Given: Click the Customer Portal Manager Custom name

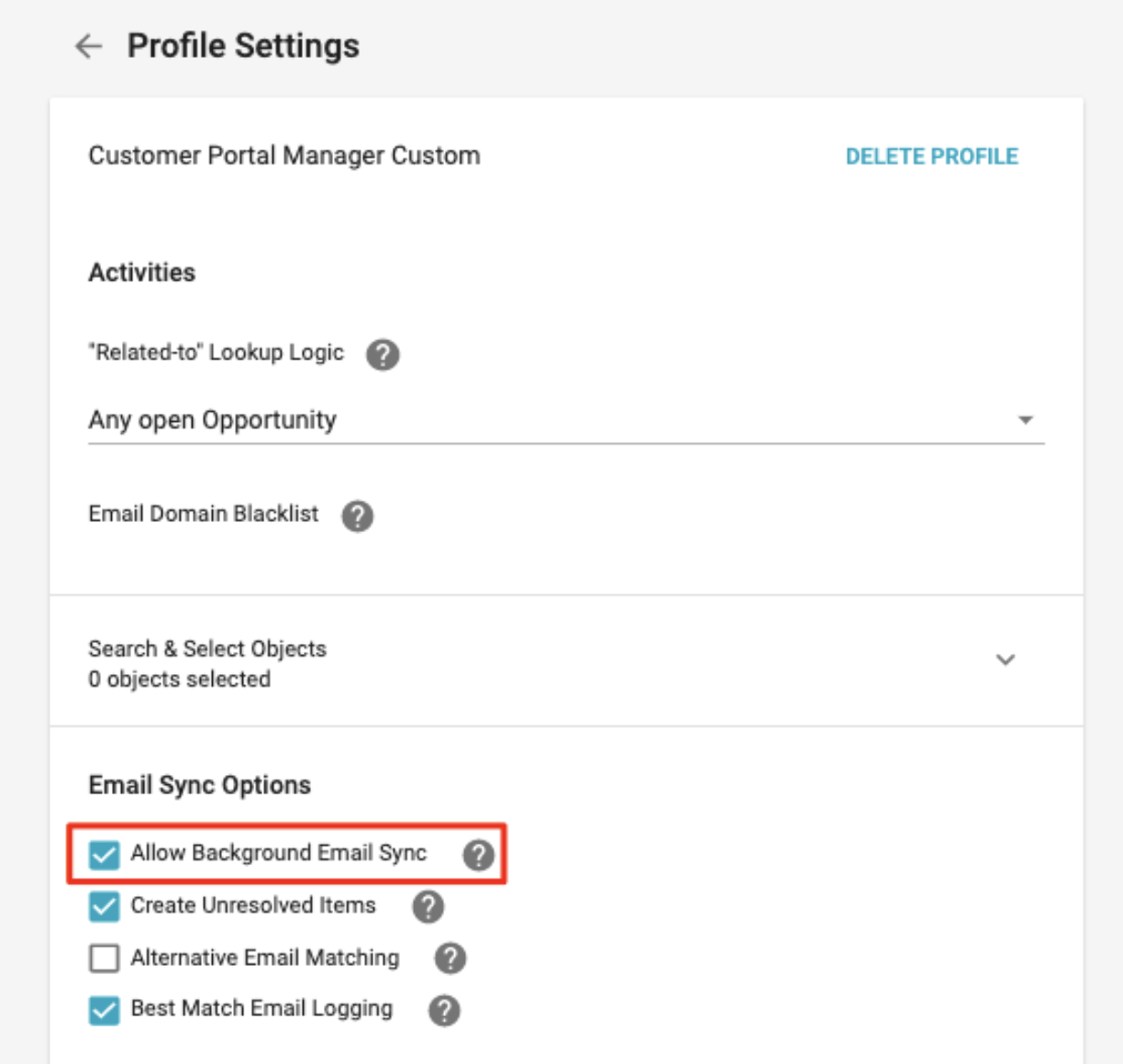Looking at the screenshot, I should coord(284,155).
